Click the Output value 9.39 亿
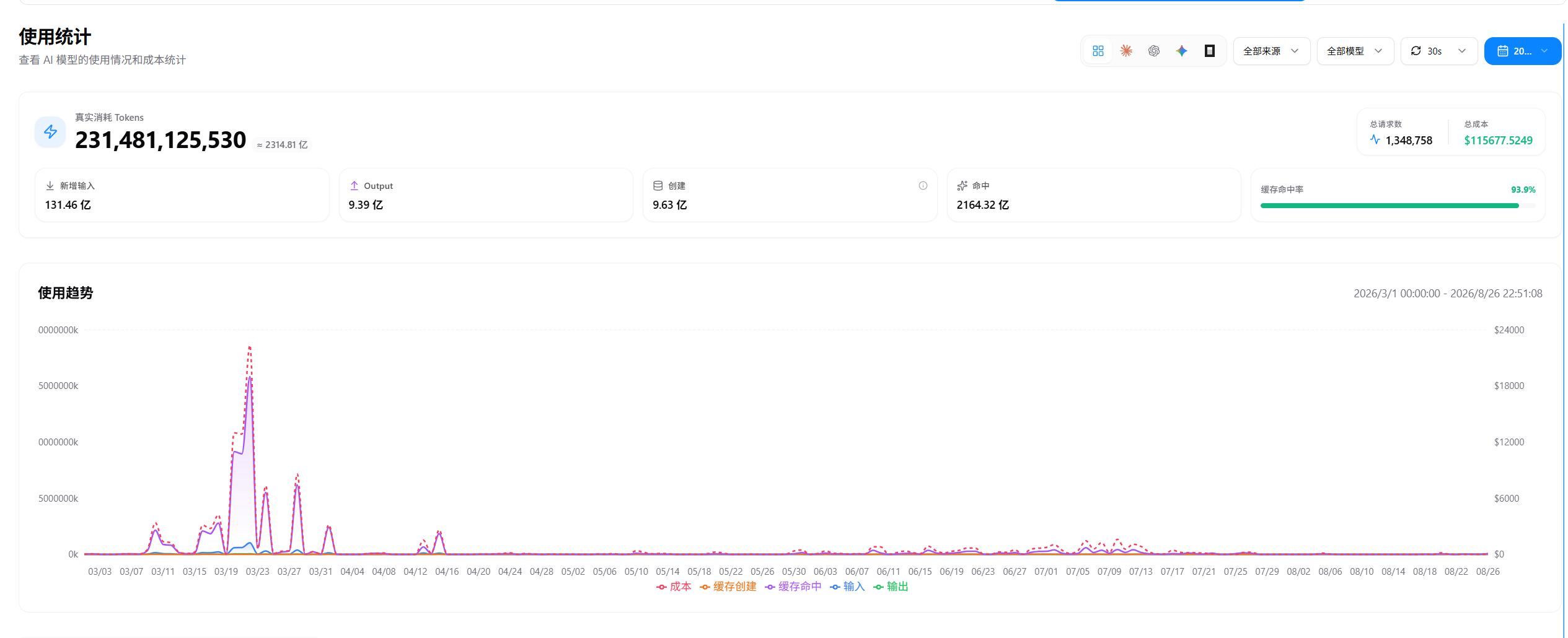The width and height of the screenshot is (1568, 638). click(366, 205)
